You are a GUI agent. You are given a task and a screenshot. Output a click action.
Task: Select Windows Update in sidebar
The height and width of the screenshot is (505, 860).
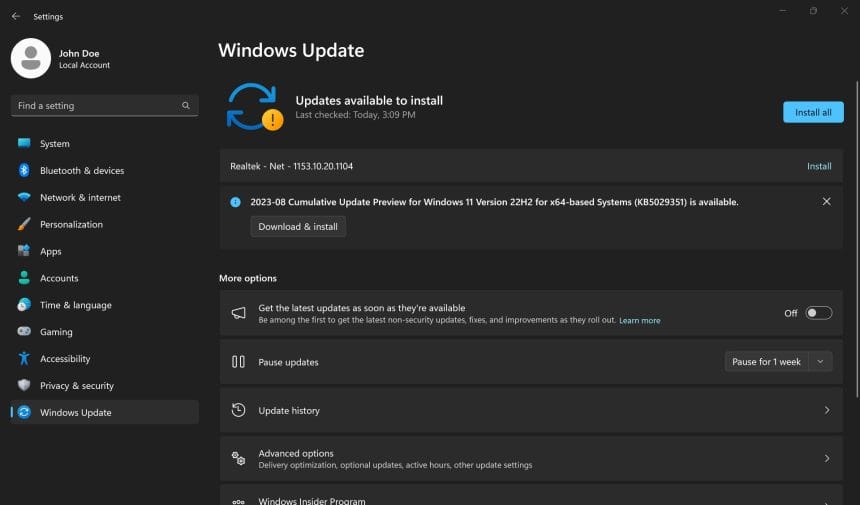click(x=75, y=413)
